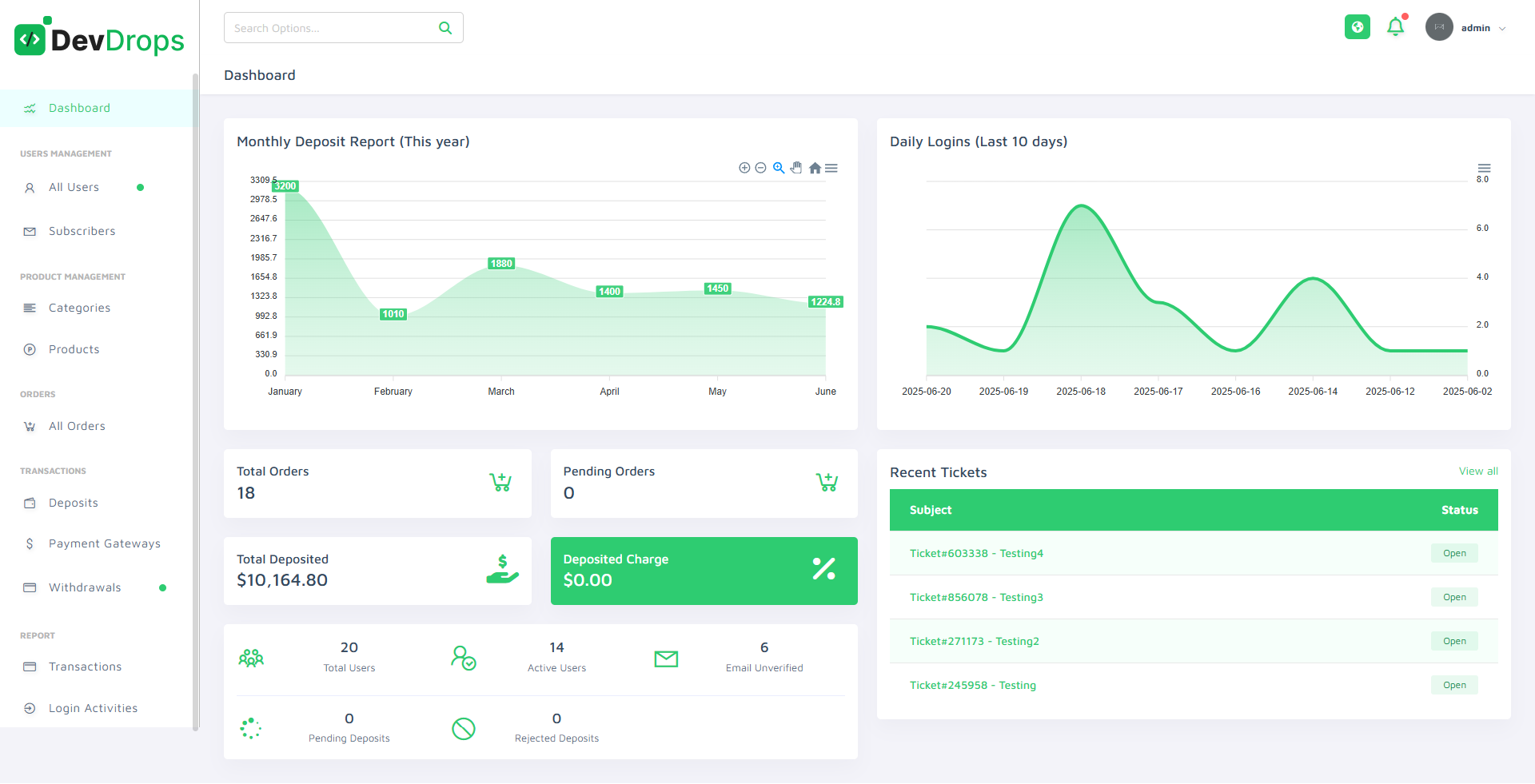Click the 1880 March data label
The width and height of the screenshot is (1535, 784).
[x=501, y=264]
